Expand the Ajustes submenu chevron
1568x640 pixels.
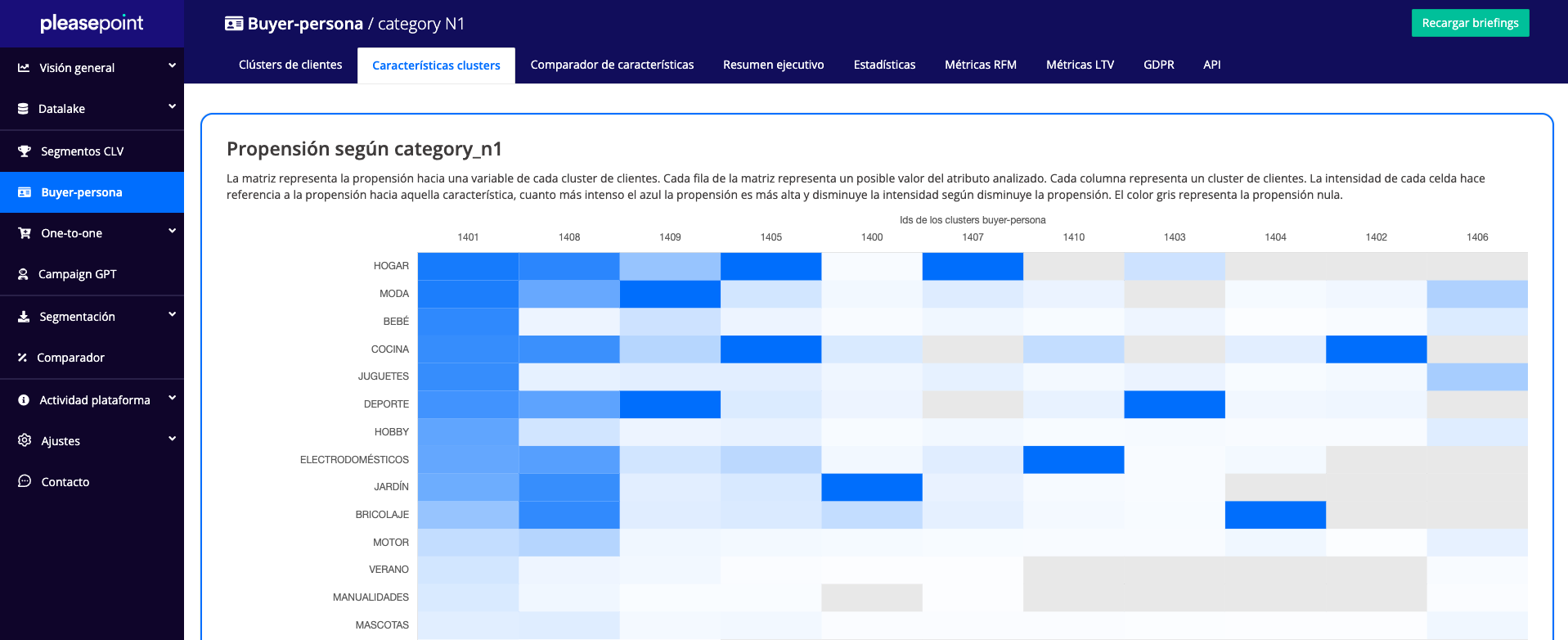point(172,439)
